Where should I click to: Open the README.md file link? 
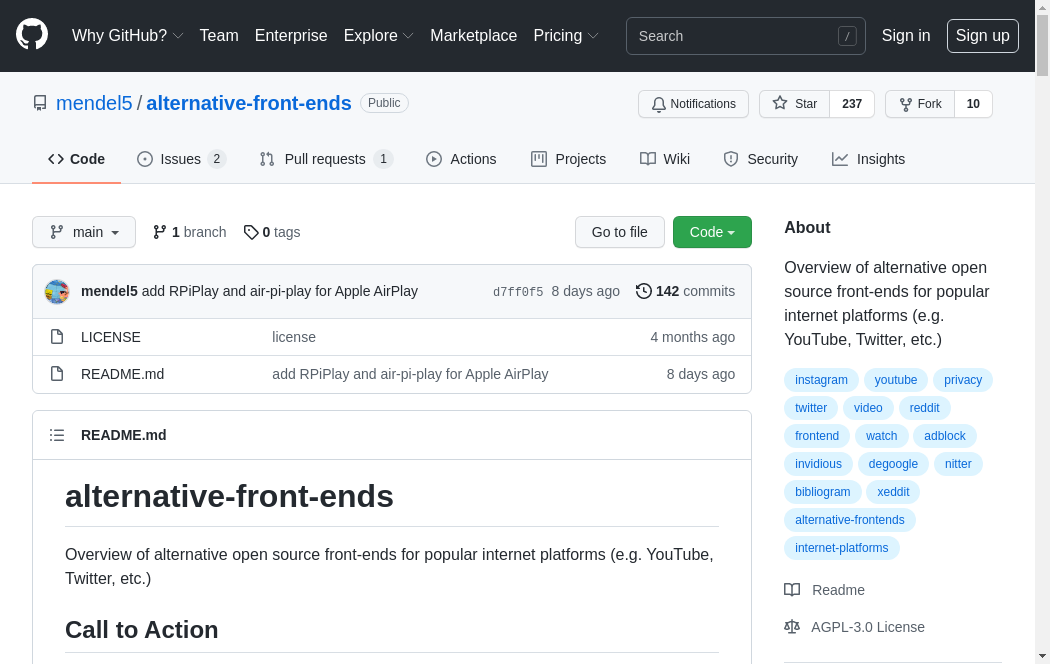122,374
